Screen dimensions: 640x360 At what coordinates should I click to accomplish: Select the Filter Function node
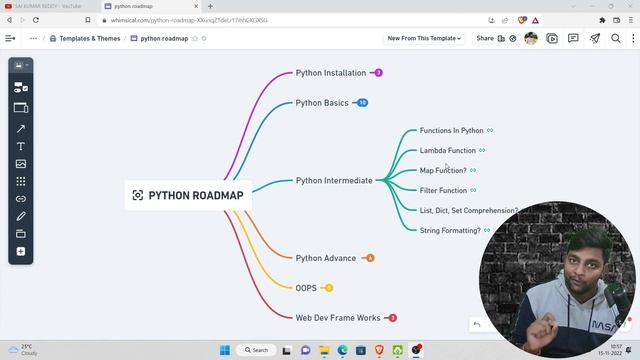(x=443, y=191)
